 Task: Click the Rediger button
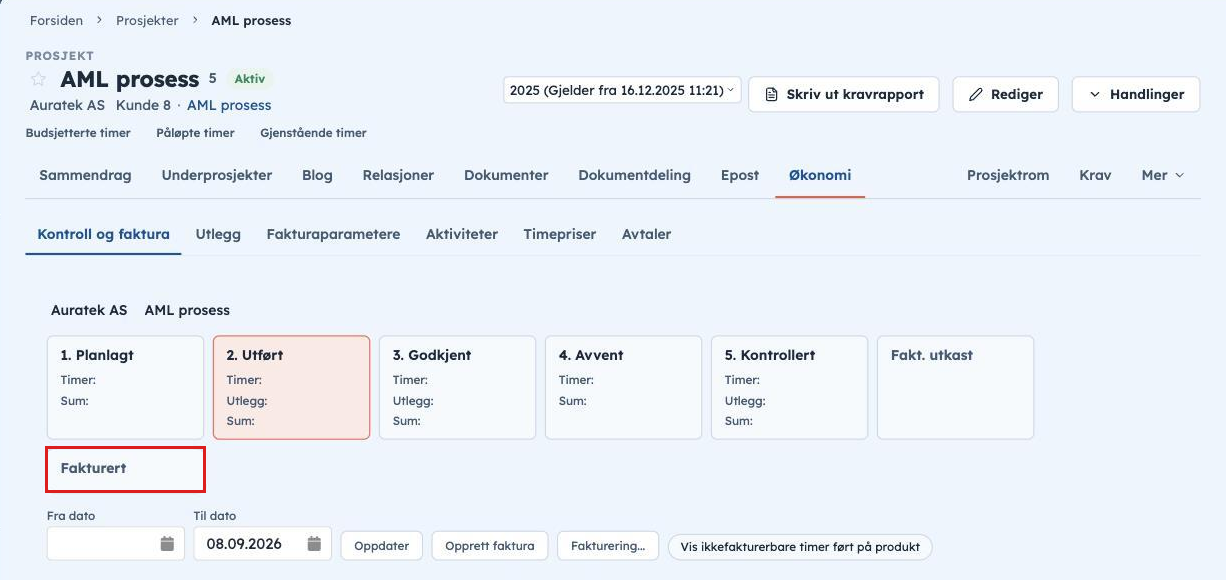coord(1005,94)
